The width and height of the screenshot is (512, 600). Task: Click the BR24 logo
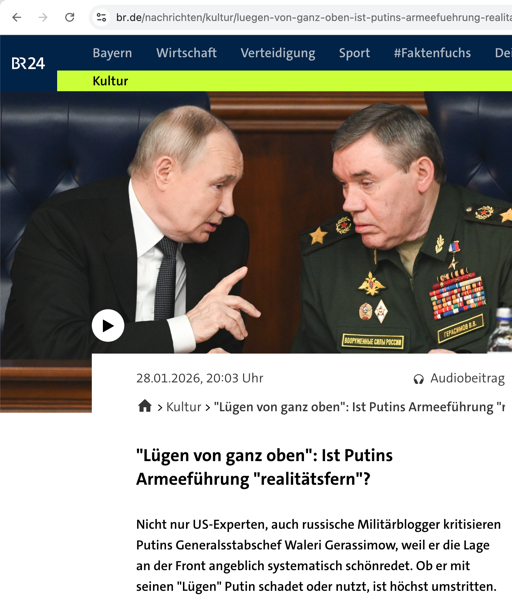point(28,64)
